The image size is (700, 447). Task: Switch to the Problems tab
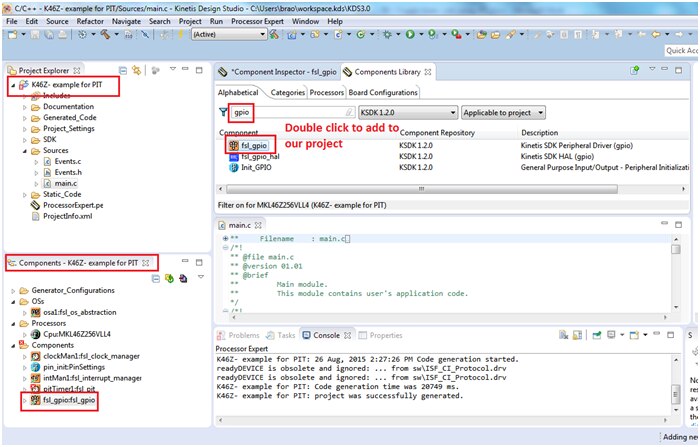click(x=243, y=335)
